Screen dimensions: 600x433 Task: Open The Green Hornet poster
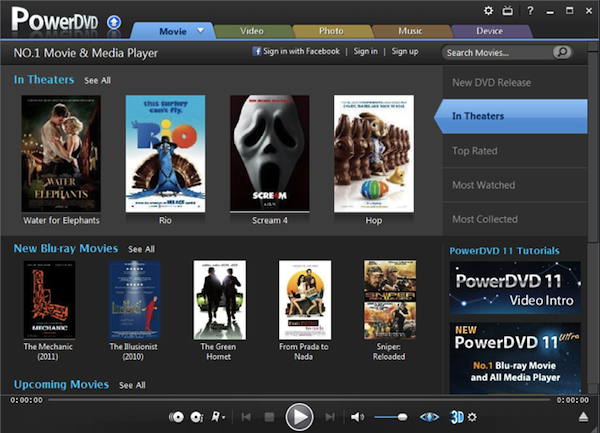pos(220,300)
